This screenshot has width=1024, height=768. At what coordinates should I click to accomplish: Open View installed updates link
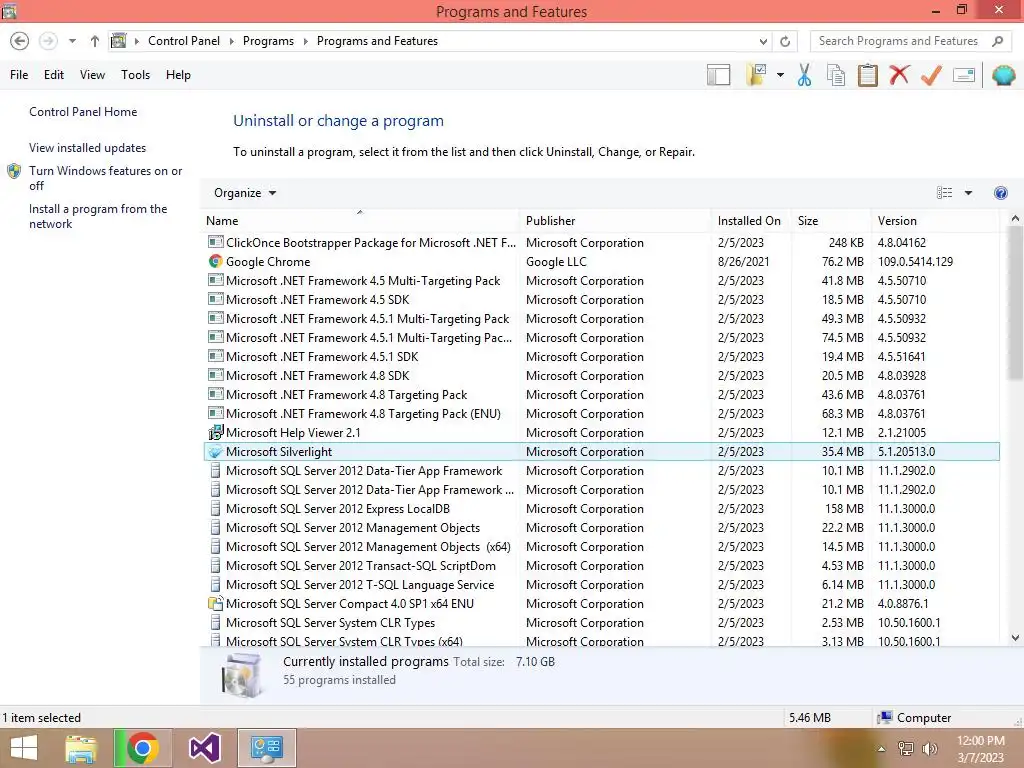88,148
